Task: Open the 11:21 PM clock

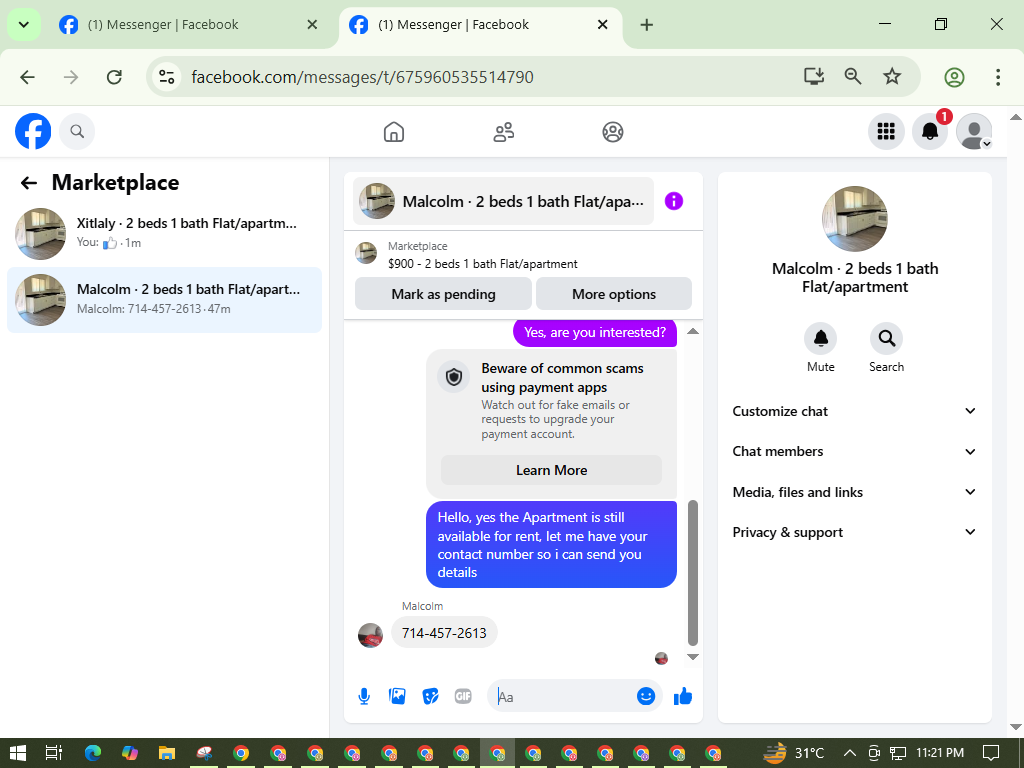Action: coord(940,753)
